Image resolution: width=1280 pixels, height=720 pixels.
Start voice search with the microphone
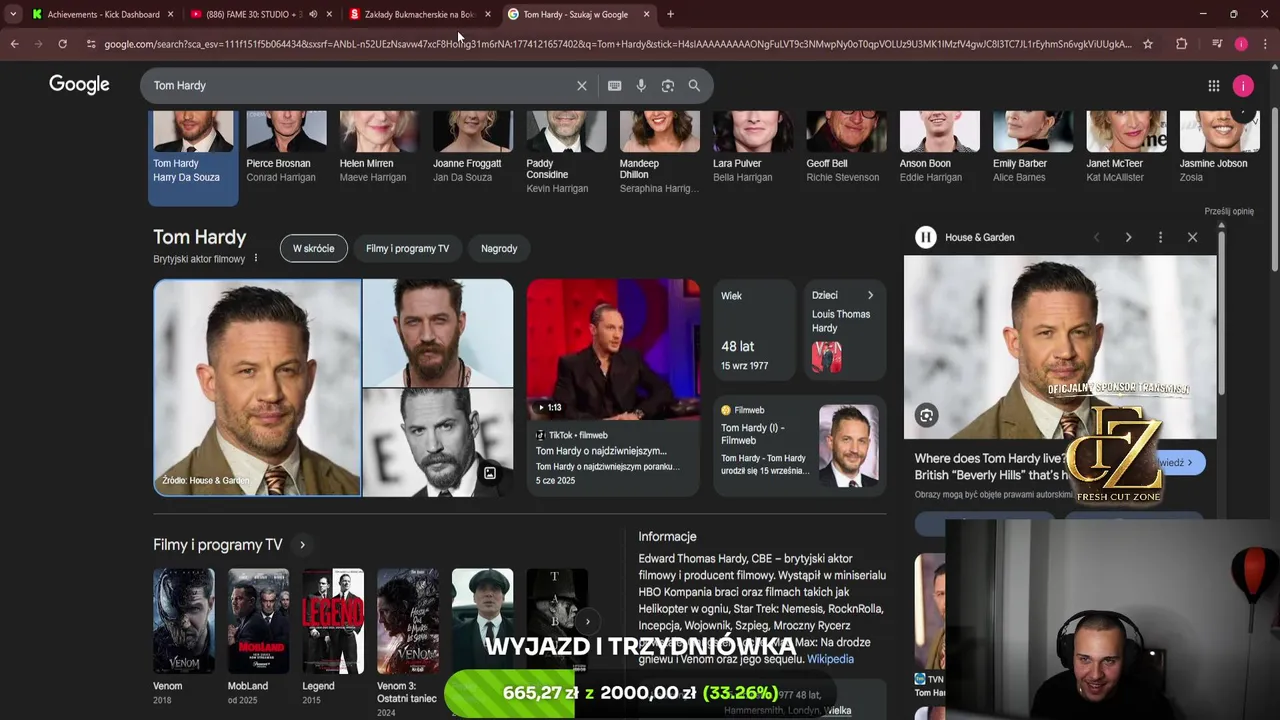[x=641, y=86]
